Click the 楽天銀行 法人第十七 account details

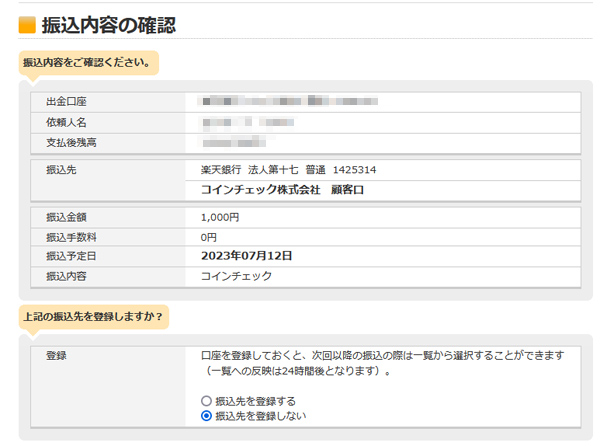[x=288, y=170]
